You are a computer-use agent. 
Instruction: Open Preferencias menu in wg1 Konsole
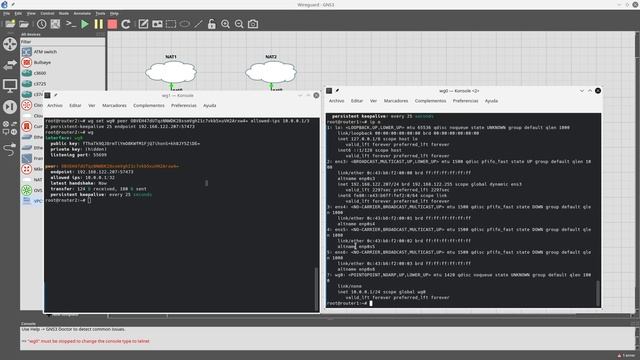point(184,105)
